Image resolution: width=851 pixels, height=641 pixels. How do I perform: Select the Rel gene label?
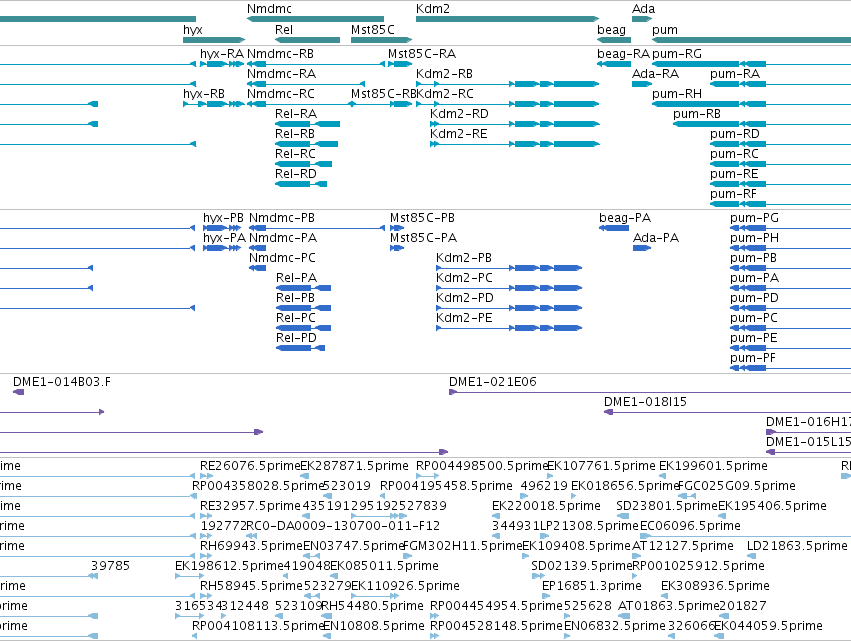click(x=284, y=30)
